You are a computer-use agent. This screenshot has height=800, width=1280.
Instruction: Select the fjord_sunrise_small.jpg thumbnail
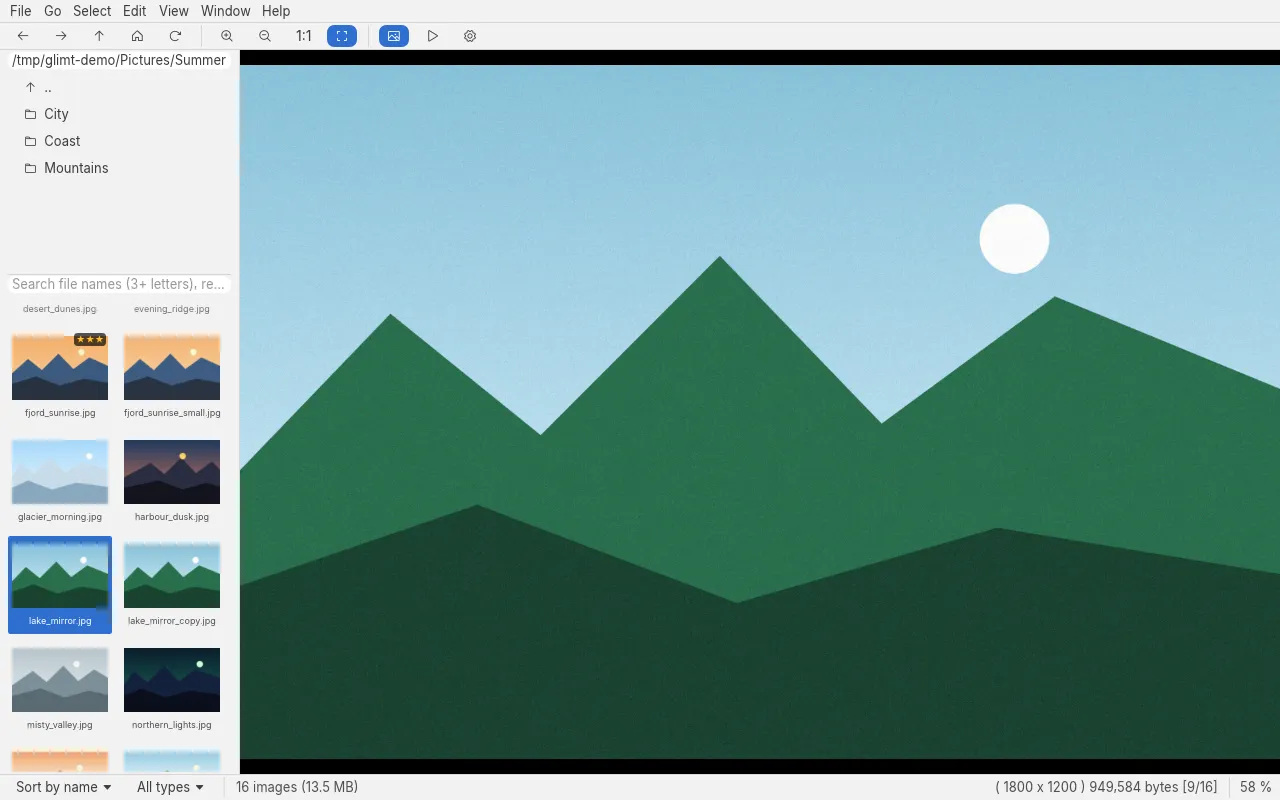(172, 367)
